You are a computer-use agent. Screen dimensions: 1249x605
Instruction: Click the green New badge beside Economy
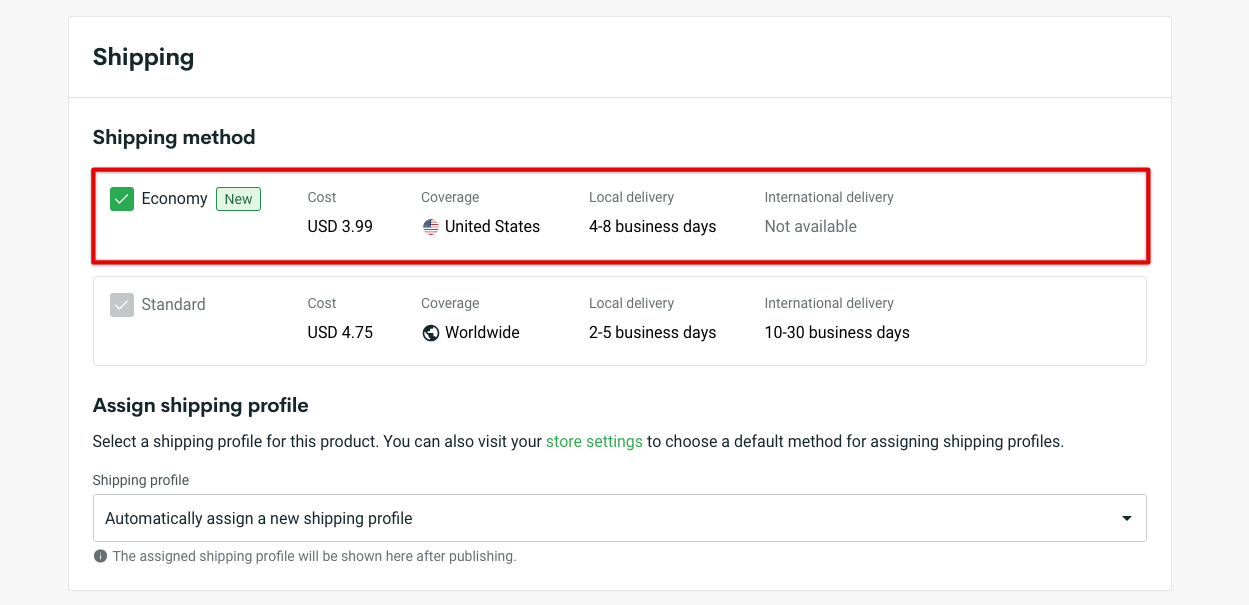[x=238, y=199]
